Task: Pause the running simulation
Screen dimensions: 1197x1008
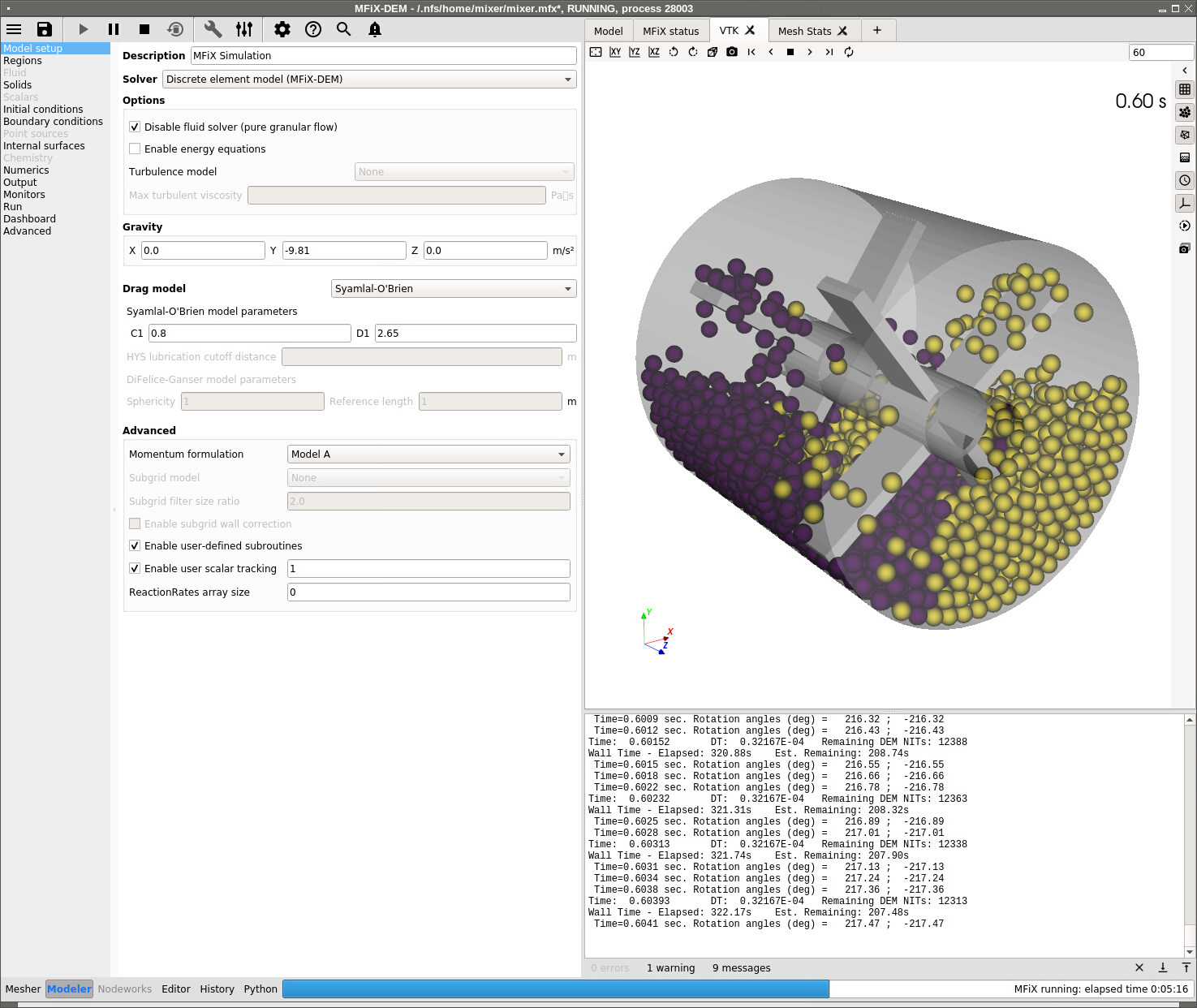Action: [x=114, y=29]
